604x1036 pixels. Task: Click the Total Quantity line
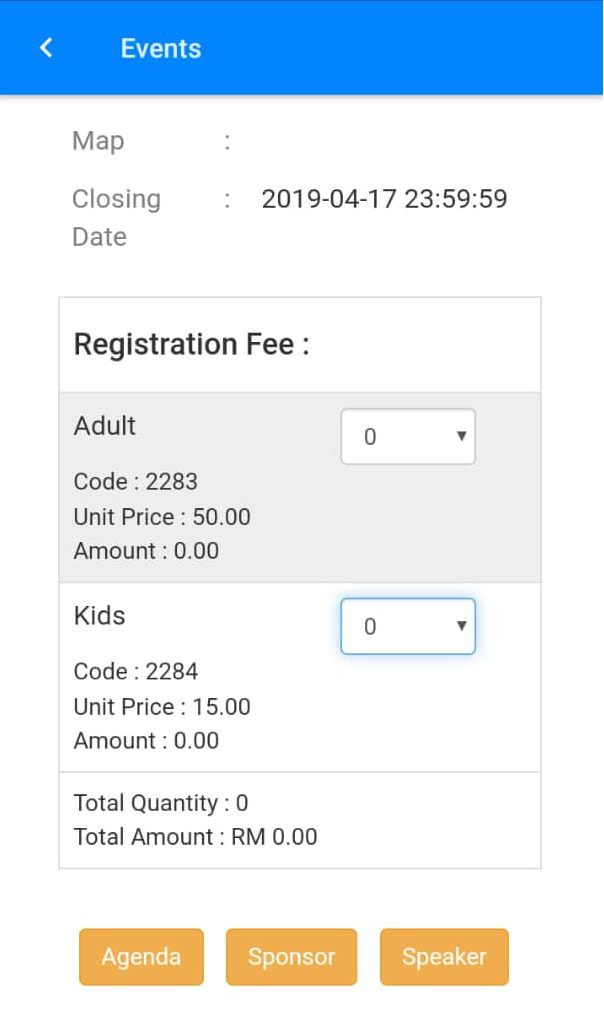(161, 803)
